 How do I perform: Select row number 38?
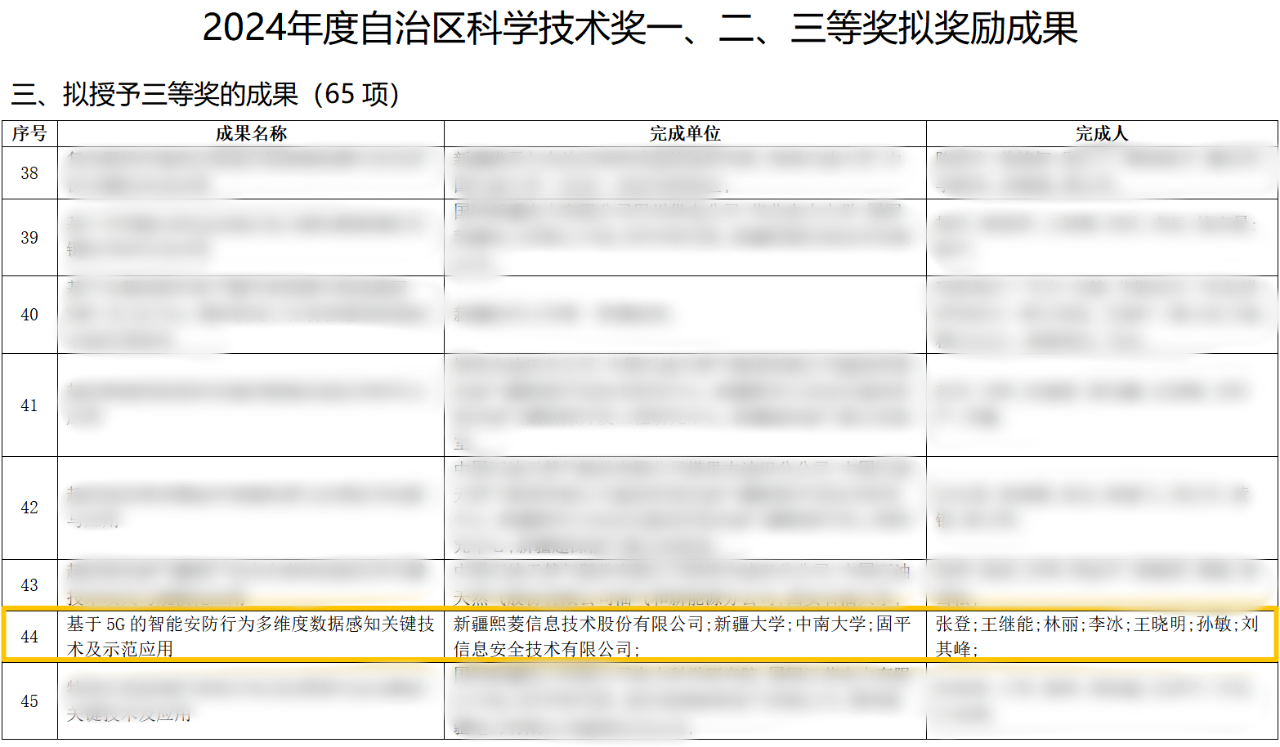(30, 173)
